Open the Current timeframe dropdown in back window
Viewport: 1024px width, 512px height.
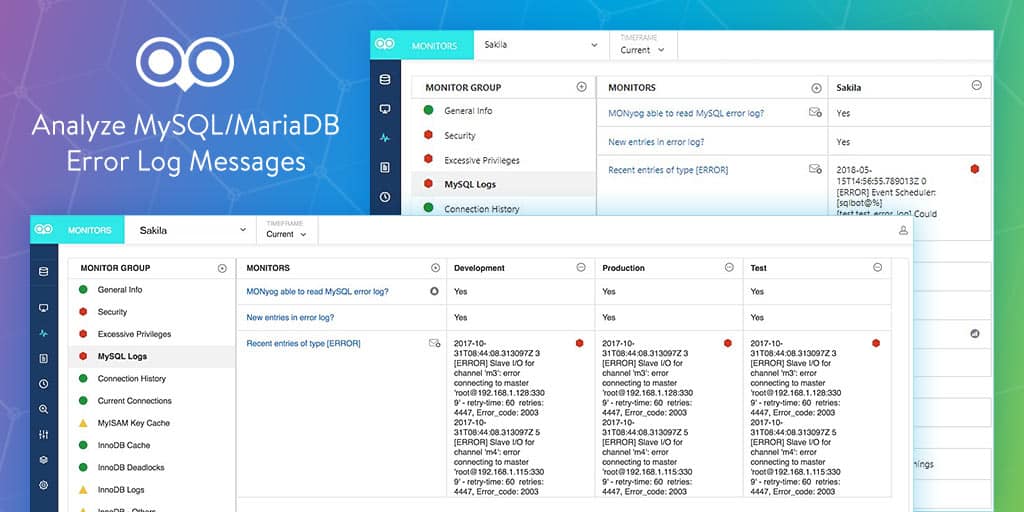coord(643,45)
